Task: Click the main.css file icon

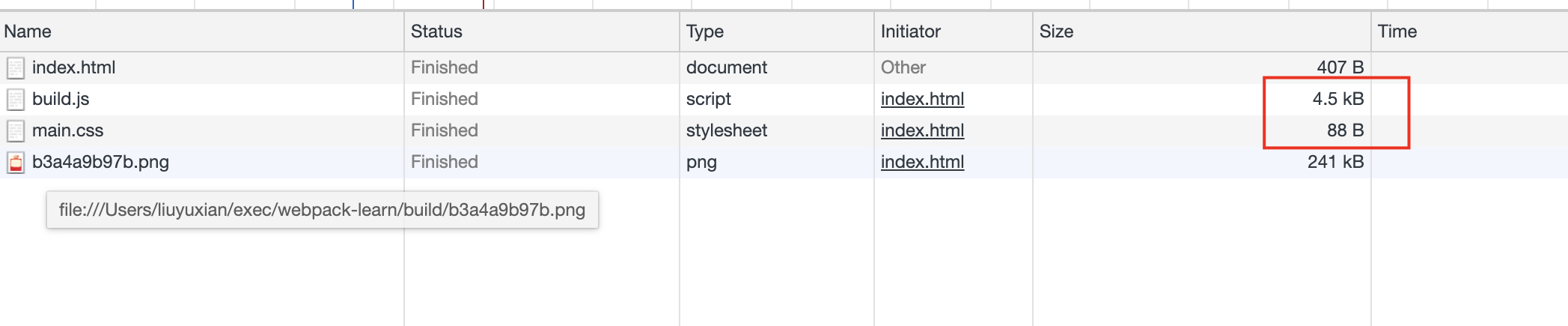Action: tap(16, 131)
